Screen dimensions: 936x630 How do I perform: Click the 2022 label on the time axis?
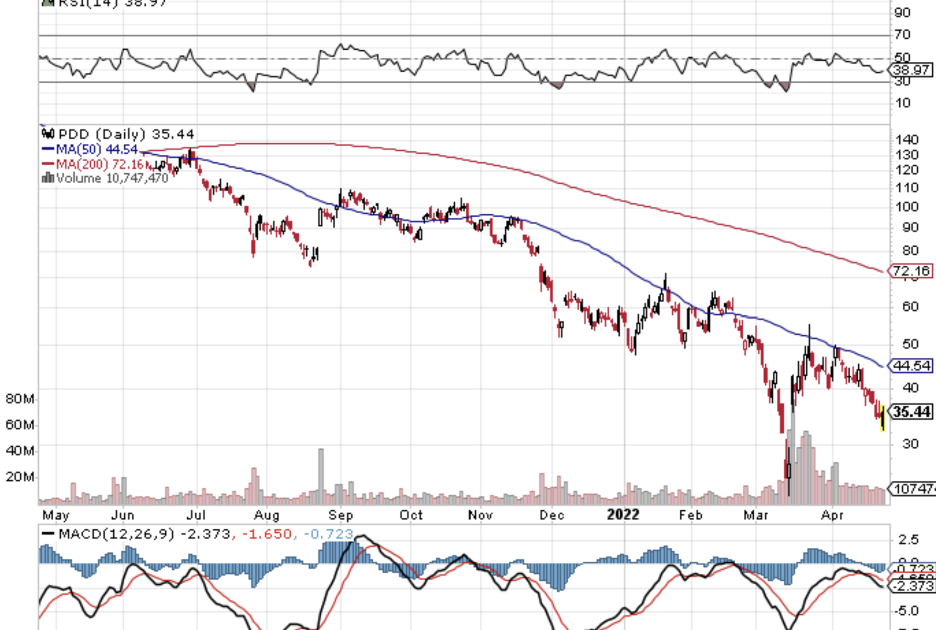[x=623, y=515]
